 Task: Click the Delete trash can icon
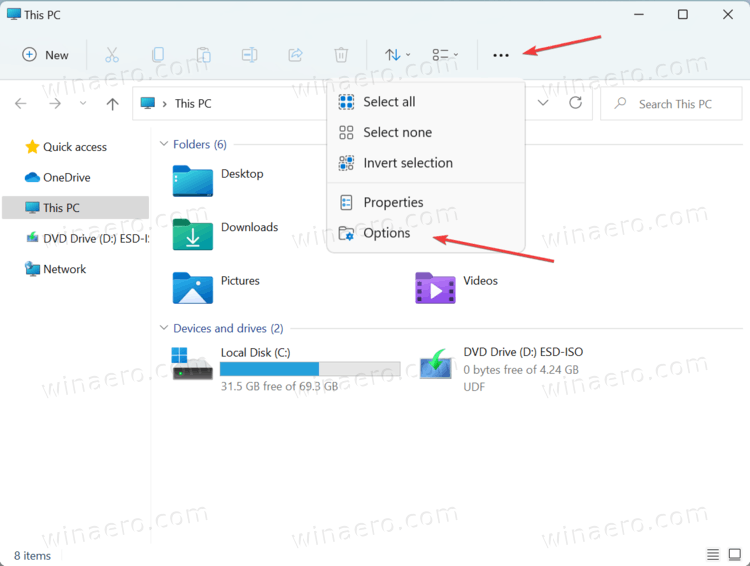(x=341, y=55)
